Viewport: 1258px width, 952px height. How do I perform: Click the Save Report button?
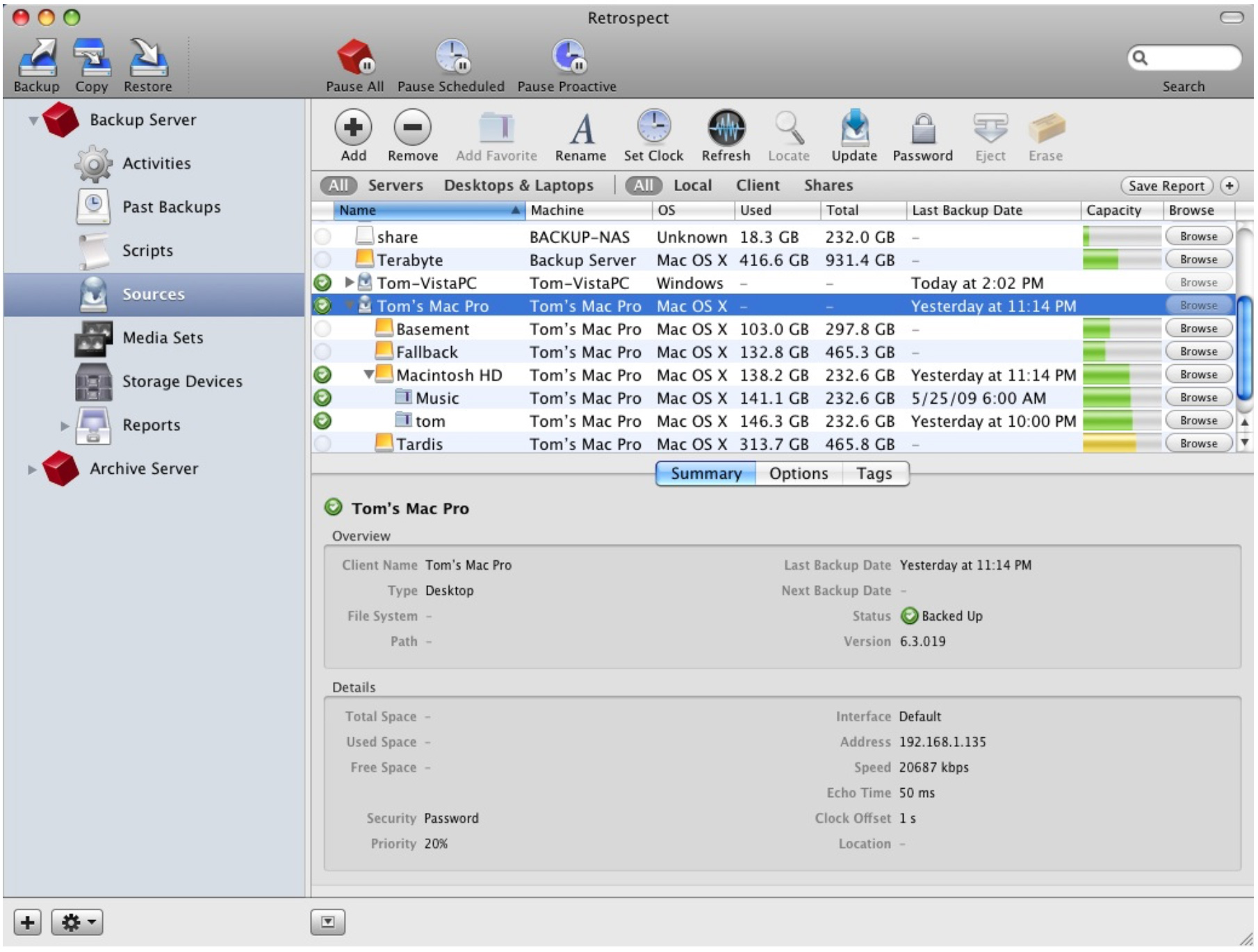(x=1166, y=186)
